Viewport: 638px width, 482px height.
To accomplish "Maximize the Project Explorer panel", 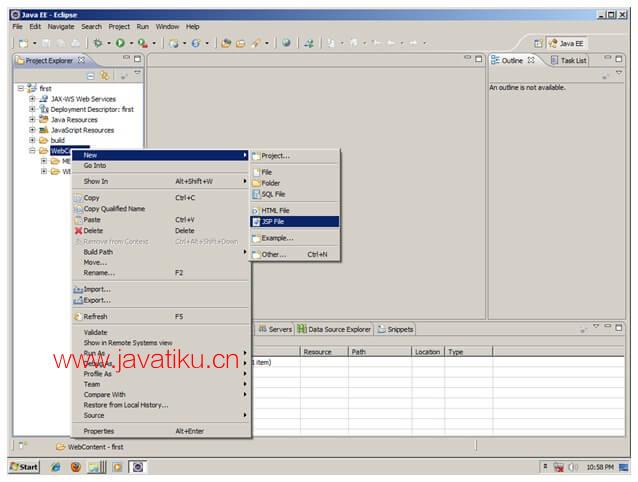I will pos(138,59).
